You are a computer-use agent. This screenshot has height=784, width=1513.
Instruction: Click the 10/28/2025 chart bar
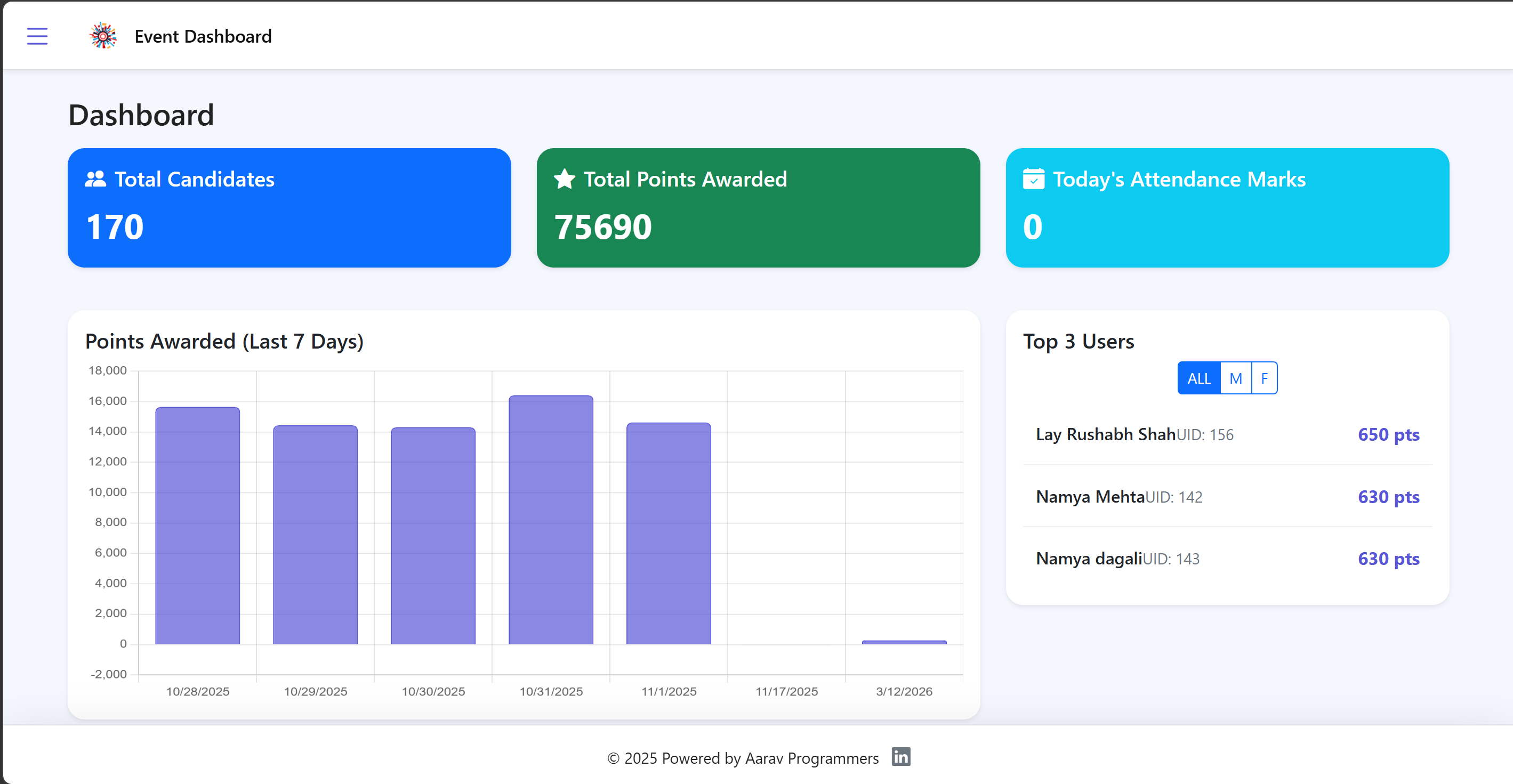click(197, 526)
